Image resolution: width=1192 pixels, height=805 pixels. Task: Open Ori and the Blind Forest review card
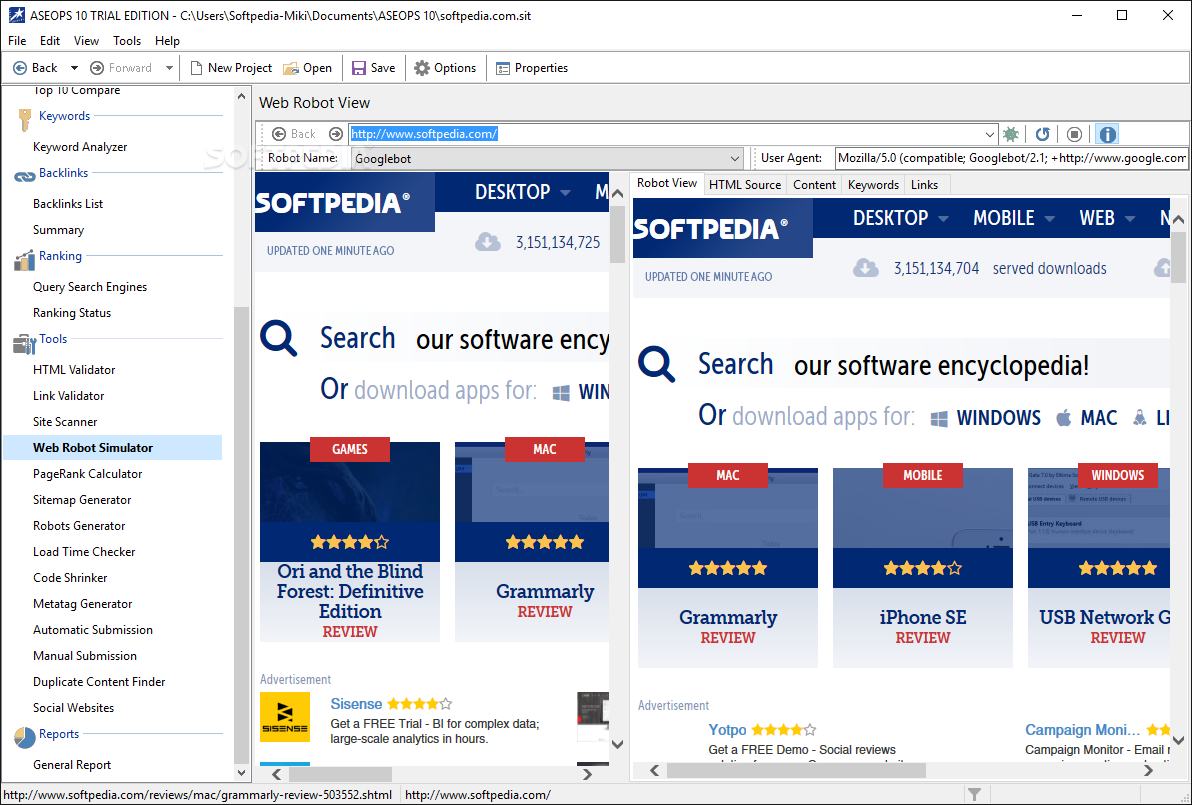(x=350, y=542)
